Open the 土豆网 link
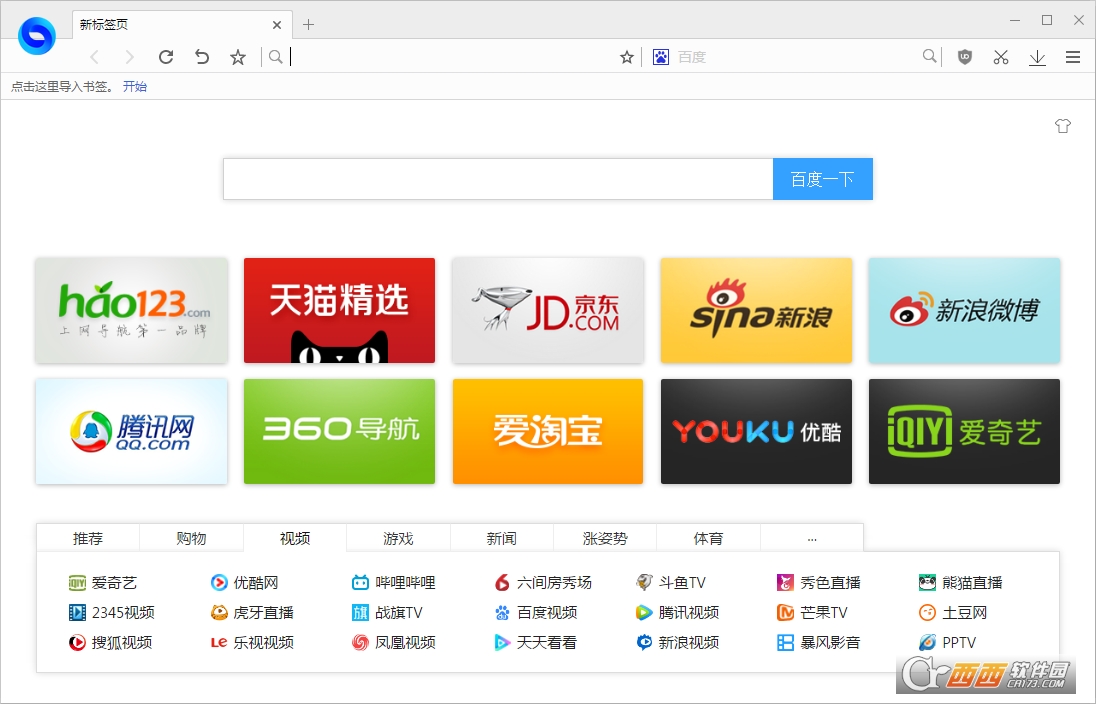Screen dimensions: 1096x704 tap(953, 612)
